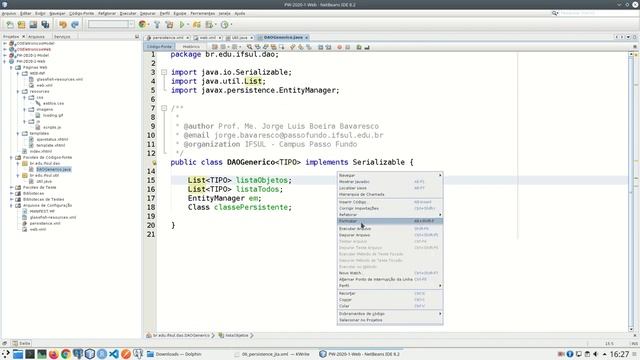Click the clock-shaped toolbar icon
The width and height of the screenshot is (640, 360).
[224, 25]
